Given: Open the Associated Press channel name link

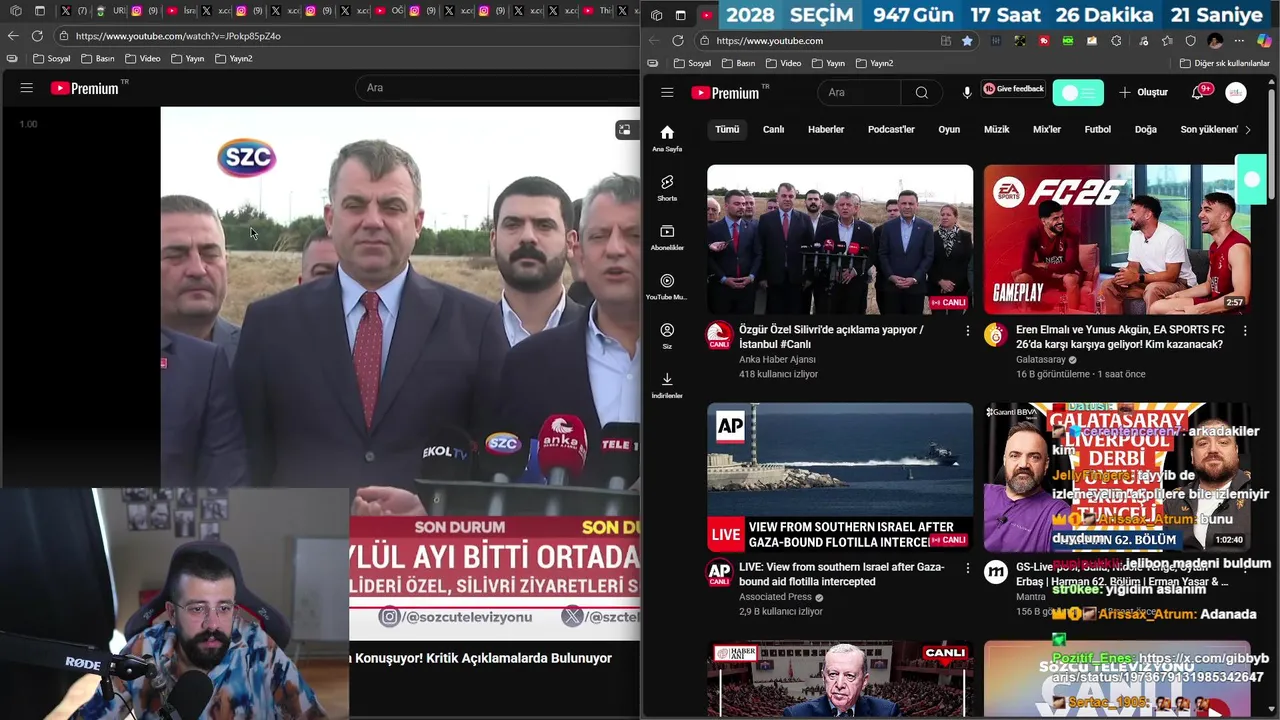Looking at the screenshot, I should [x=775, y=597].
